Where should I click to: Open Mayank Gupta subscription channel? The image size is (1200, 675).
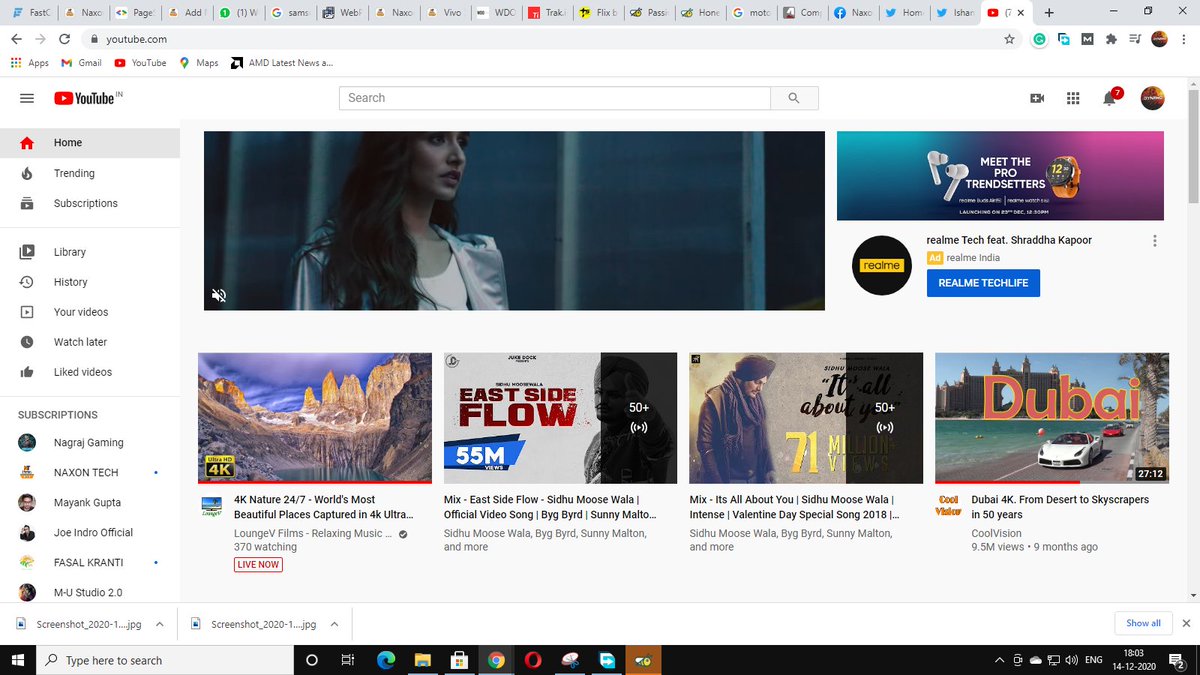click(x=90, y=502)
